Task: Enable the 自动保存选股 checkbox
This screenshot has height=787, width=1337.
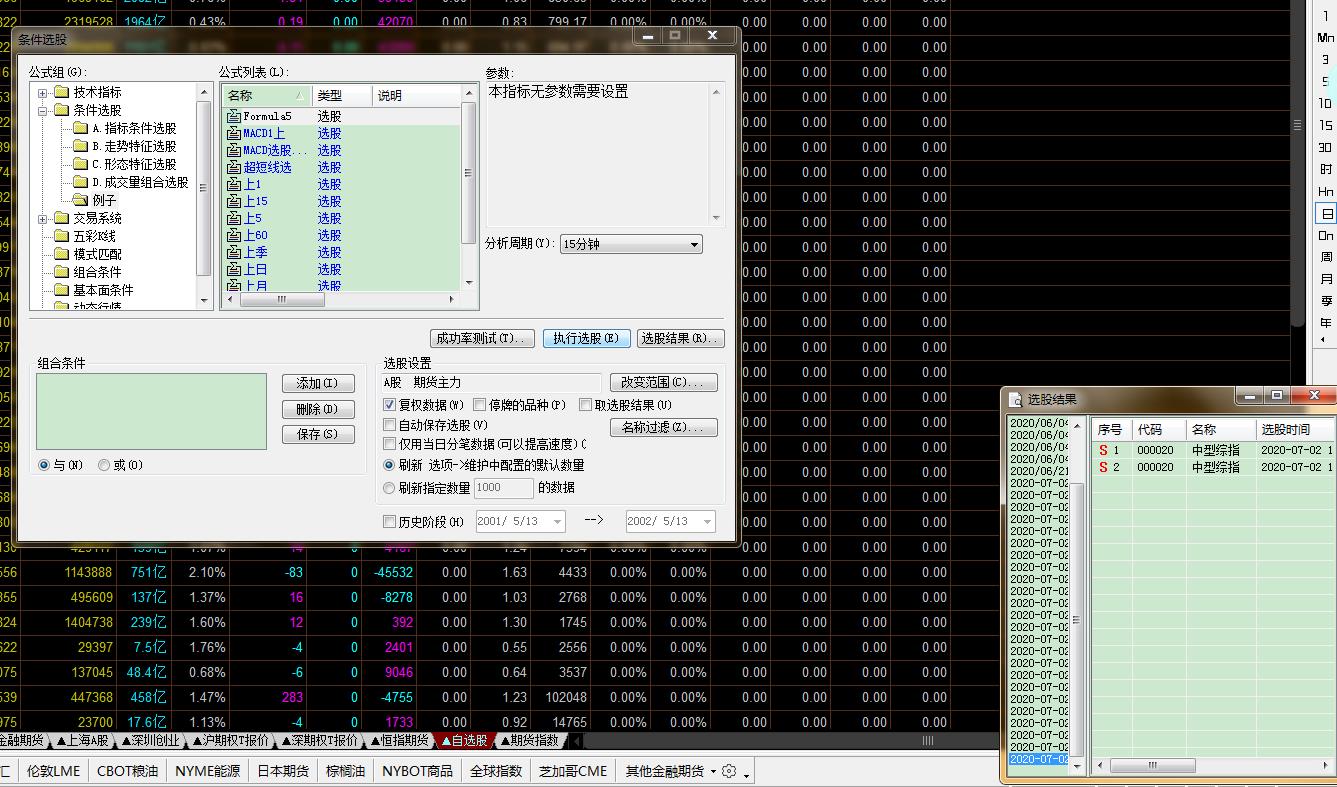Action: click(x=390, y=425)
